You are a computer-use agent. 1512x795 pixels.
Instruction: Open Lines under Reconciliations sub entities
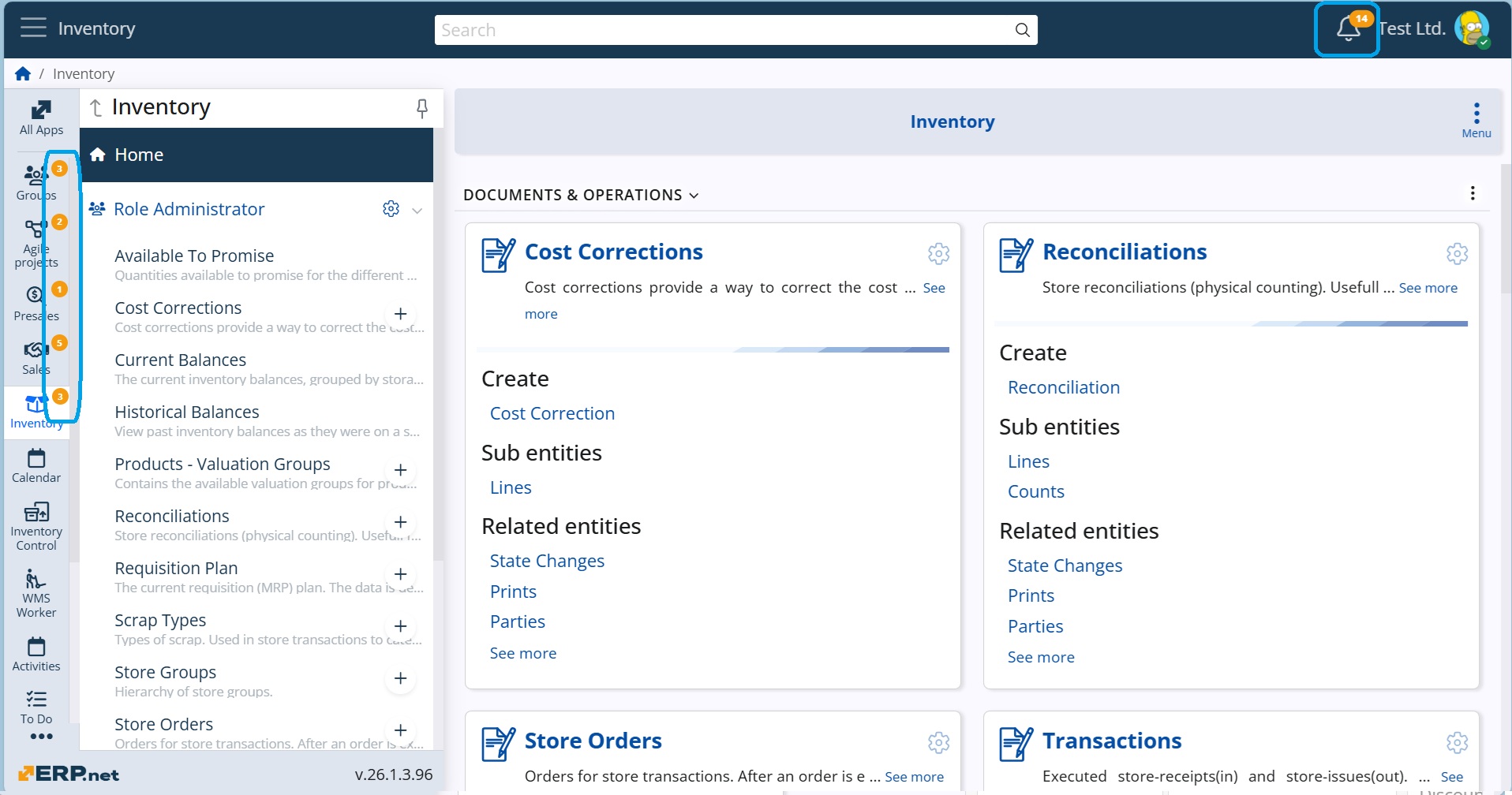tap(1028, 461)
